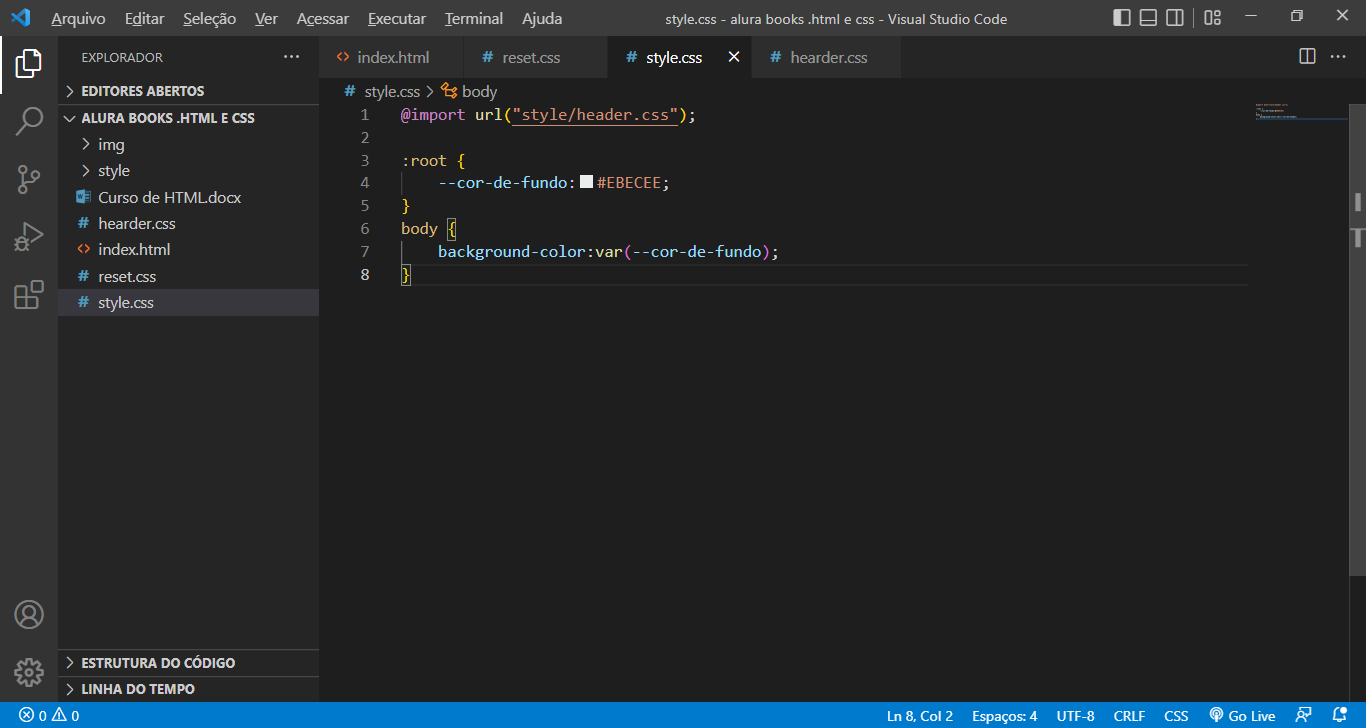
Task: Toggle bottom panel layout icon
Action: point(1149,18)
